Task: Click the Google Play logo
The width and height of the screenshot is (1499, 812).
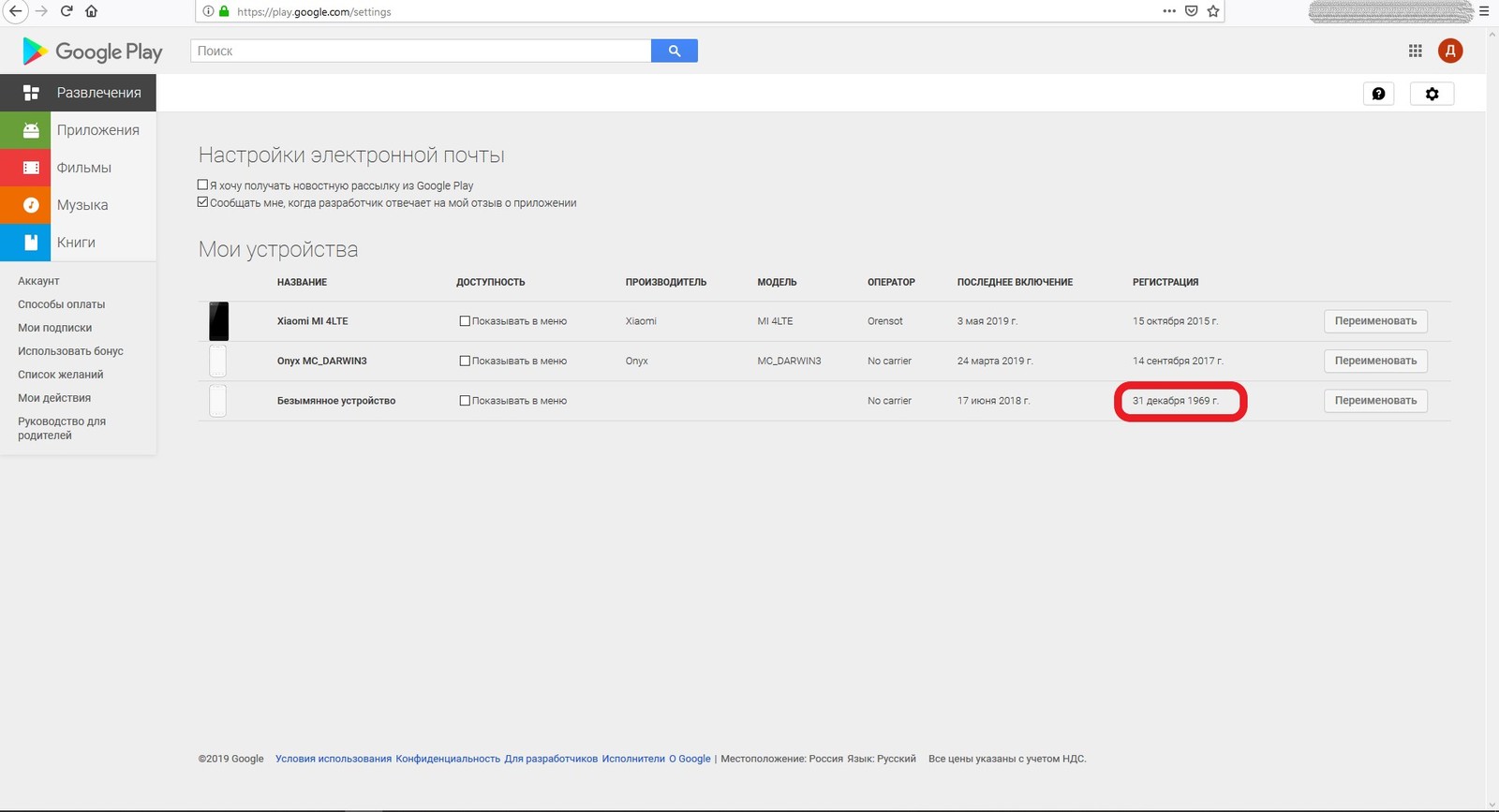Action: point(92,52)
